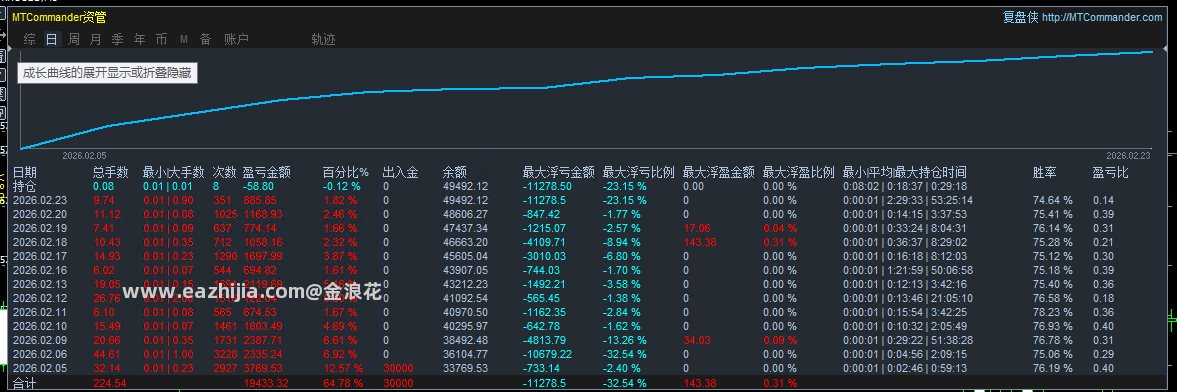Image resolution: width=1177 pixels, height=392 pixels.
Task: Click the 最大浮盈比例 column header
Action: tap(799, 173)
